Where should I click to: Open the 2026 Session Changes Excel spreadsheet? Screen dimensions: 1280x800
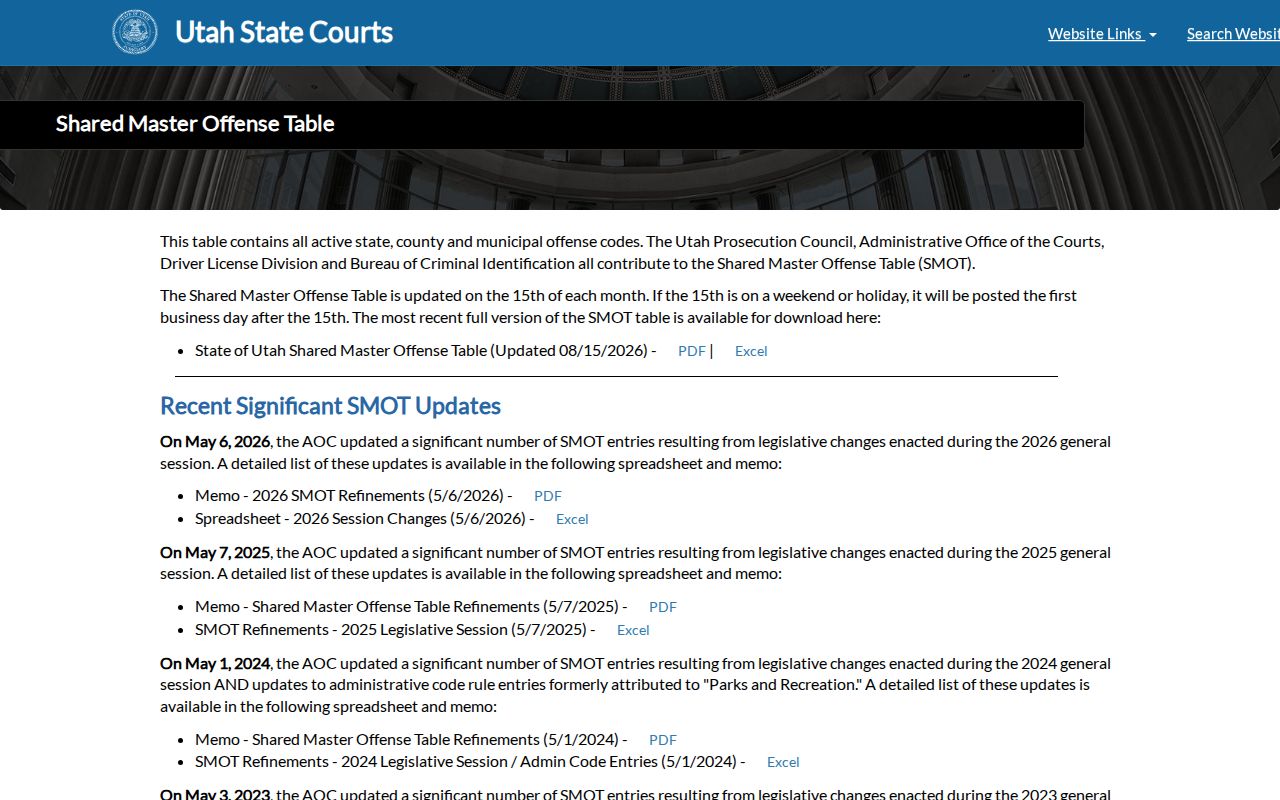(x=572, y=519)
